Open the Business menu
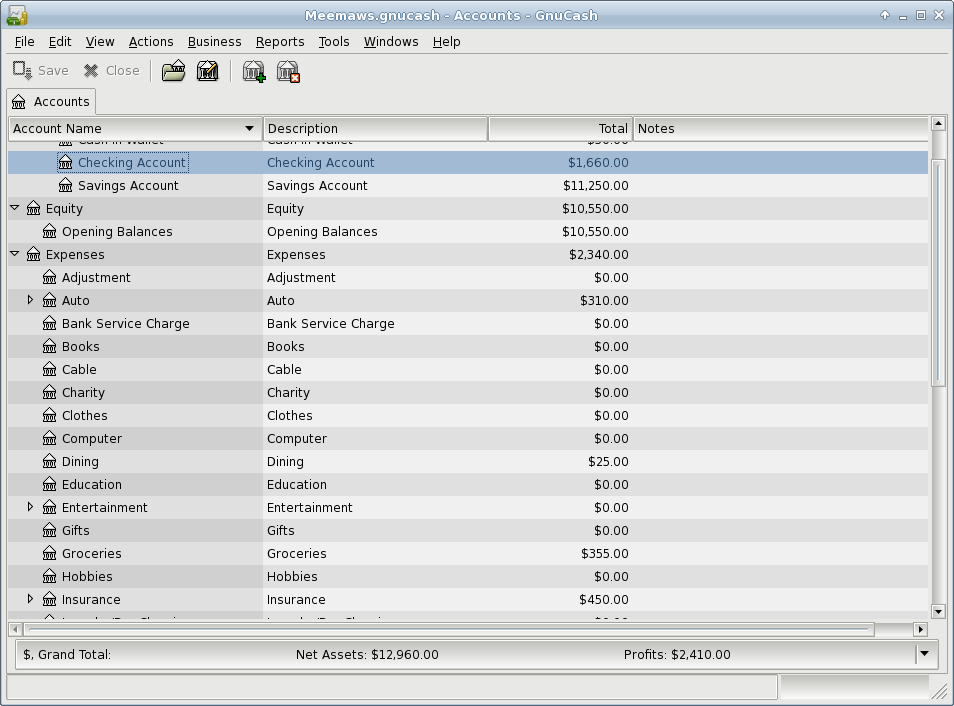Screen dimensions: 954x706 pos(214,41)
